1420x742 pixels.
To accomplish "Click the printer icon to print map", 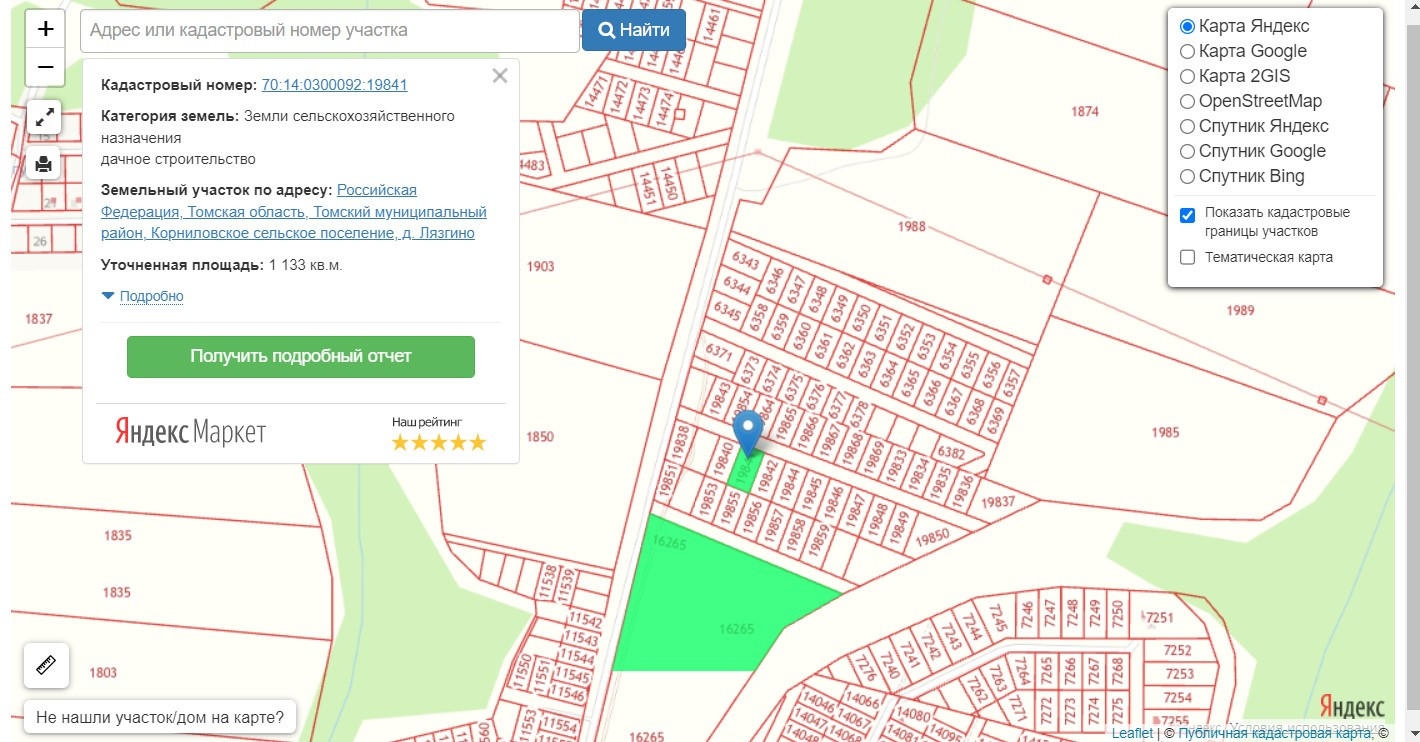I will pos(44,163).
